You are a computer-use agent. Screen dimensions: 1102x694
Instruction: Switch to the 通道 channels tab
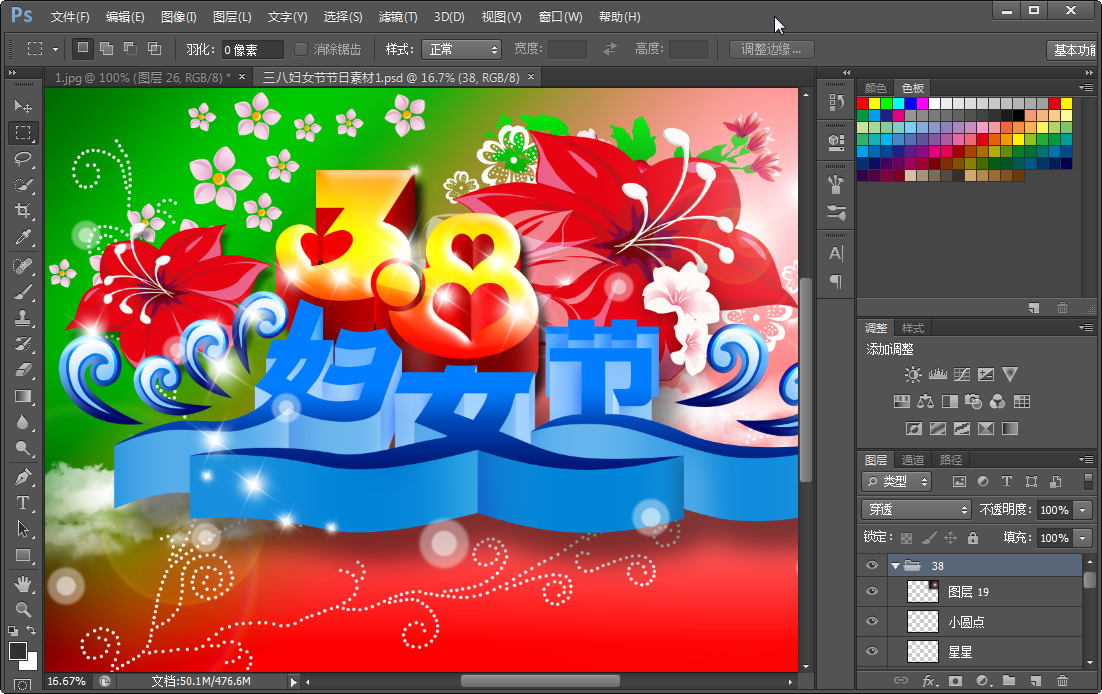[913, 460]
